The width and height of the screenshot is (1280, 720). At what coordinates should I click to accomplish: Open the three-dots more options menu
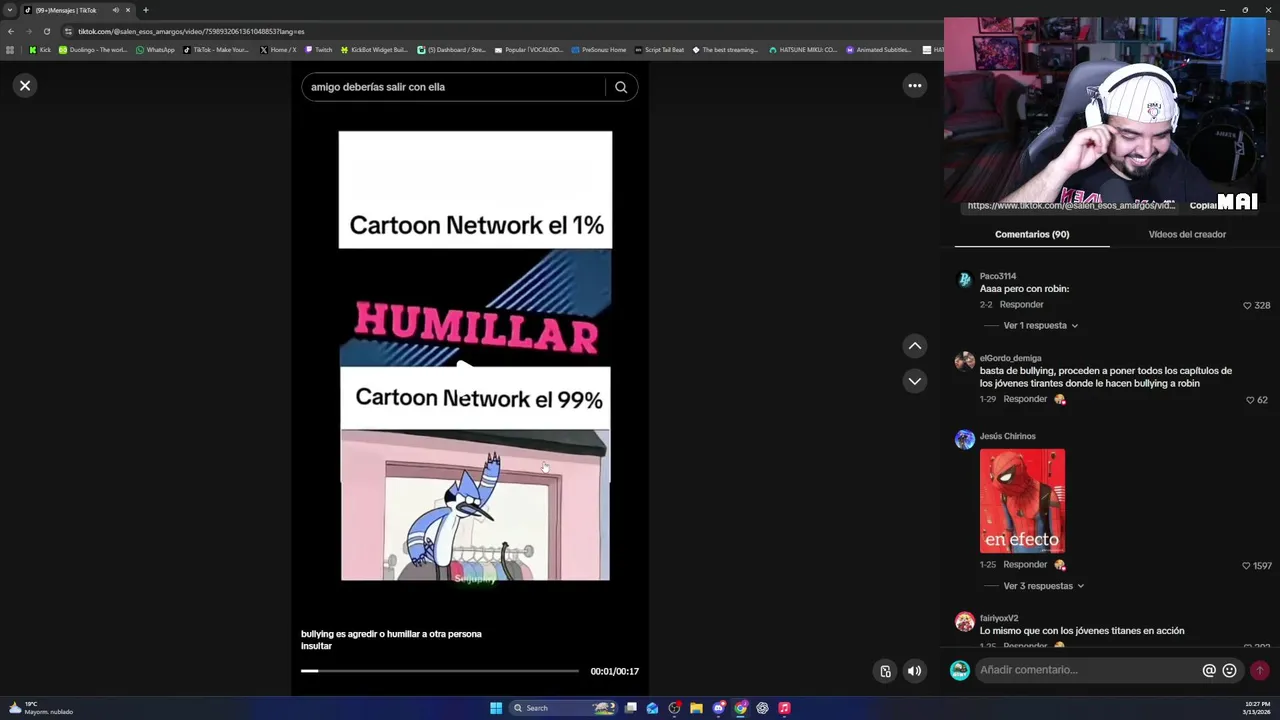point(914,86)
